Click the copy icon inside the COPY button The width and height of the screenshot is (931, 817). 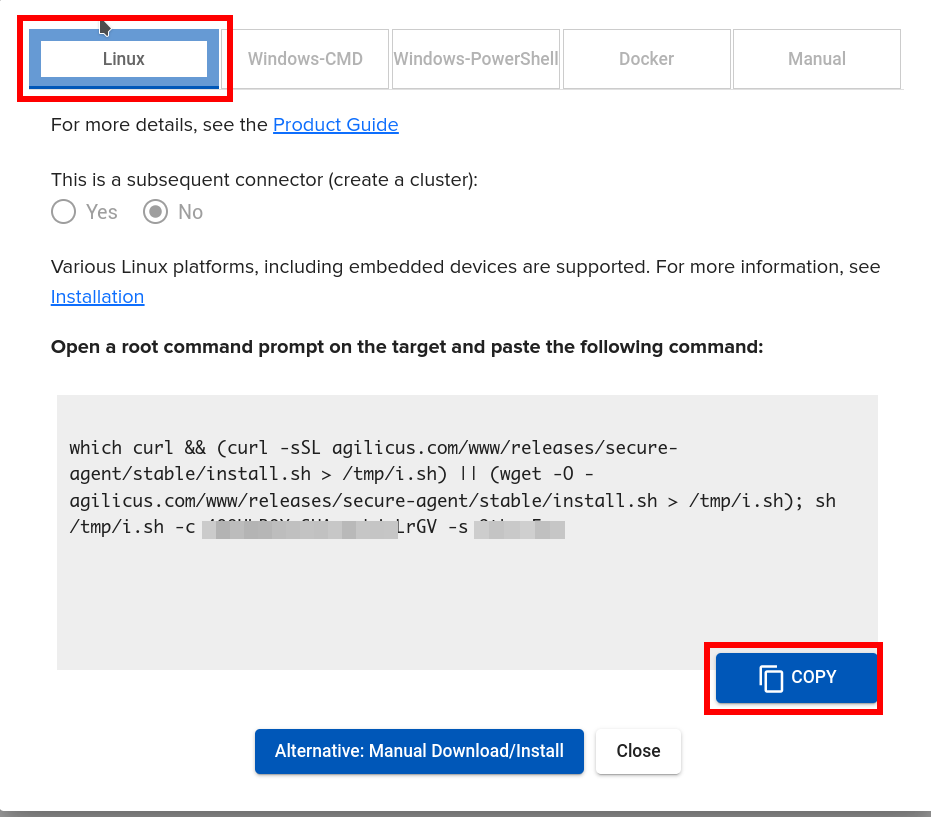(x=771, y=678)
